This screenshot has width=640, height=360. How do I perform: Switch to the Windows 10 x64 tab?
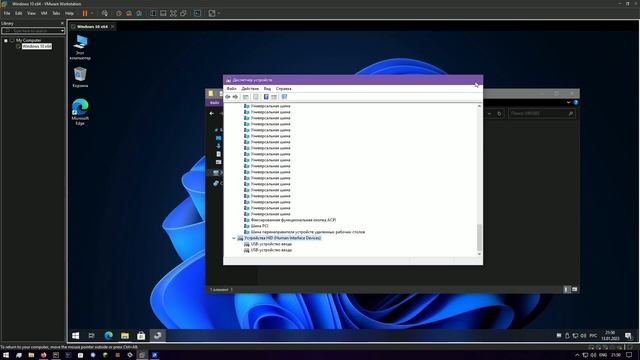(92, 27)
